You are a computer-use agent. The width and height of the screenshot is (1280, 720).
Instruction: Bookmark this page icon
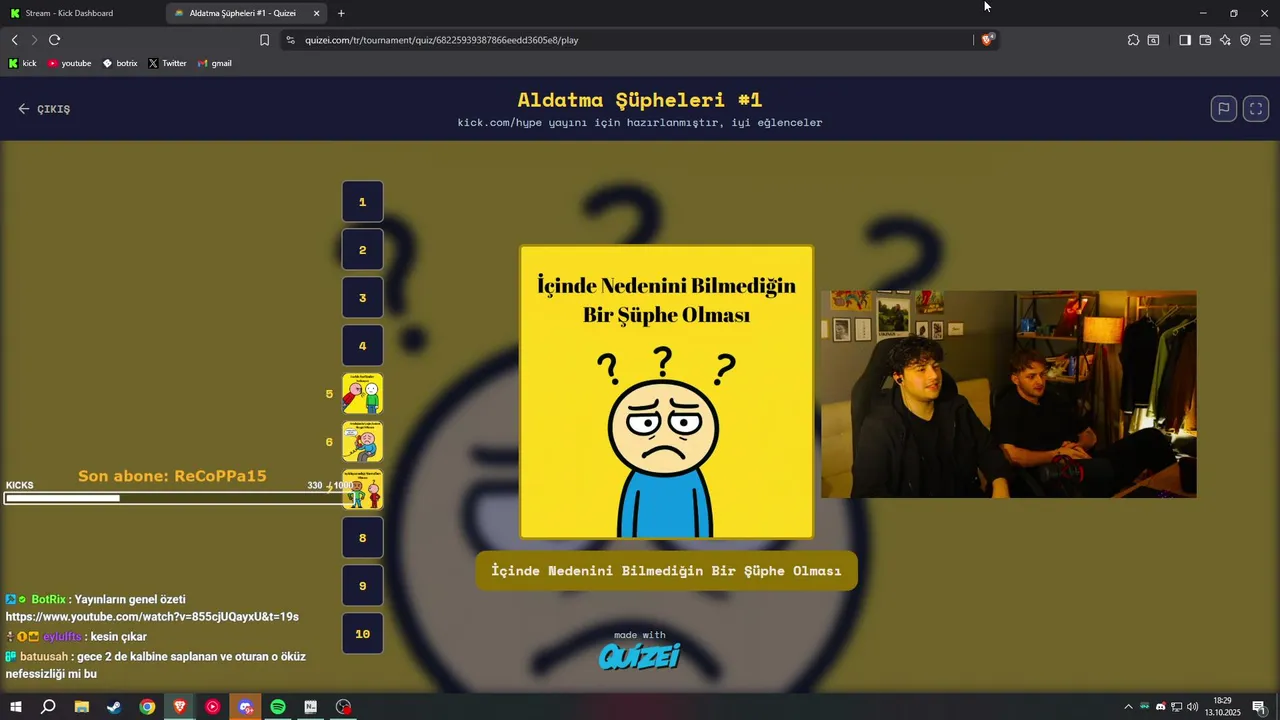coord(264,40)
